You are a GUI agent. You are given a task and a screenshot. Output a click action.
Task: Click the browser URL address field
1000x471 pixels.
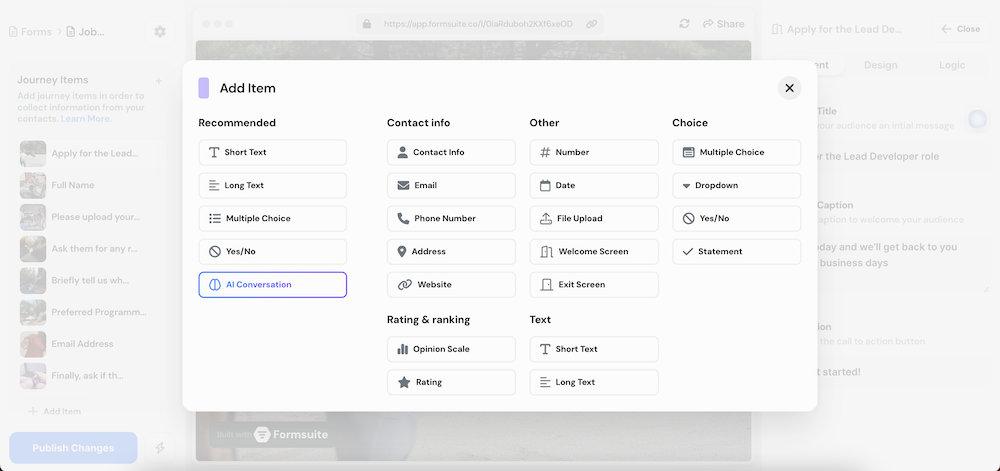click(478, 23)
